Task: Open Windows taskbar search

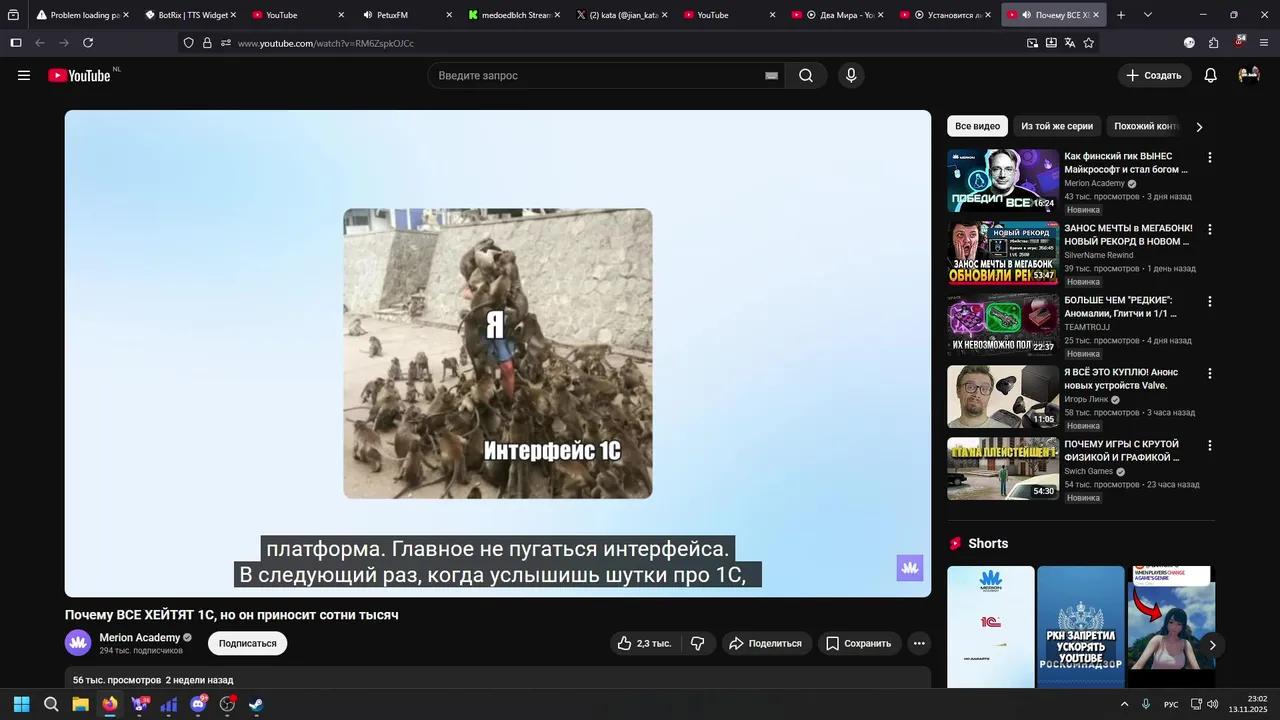Action: (x=51, y=704)
